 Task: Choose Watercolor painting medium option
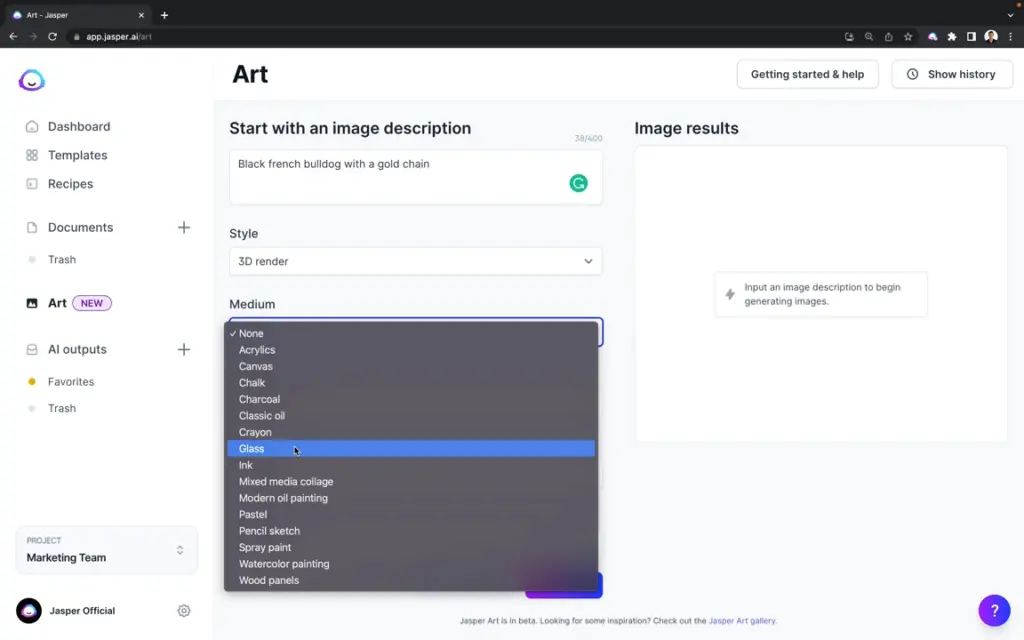click(x=284, y=564)
